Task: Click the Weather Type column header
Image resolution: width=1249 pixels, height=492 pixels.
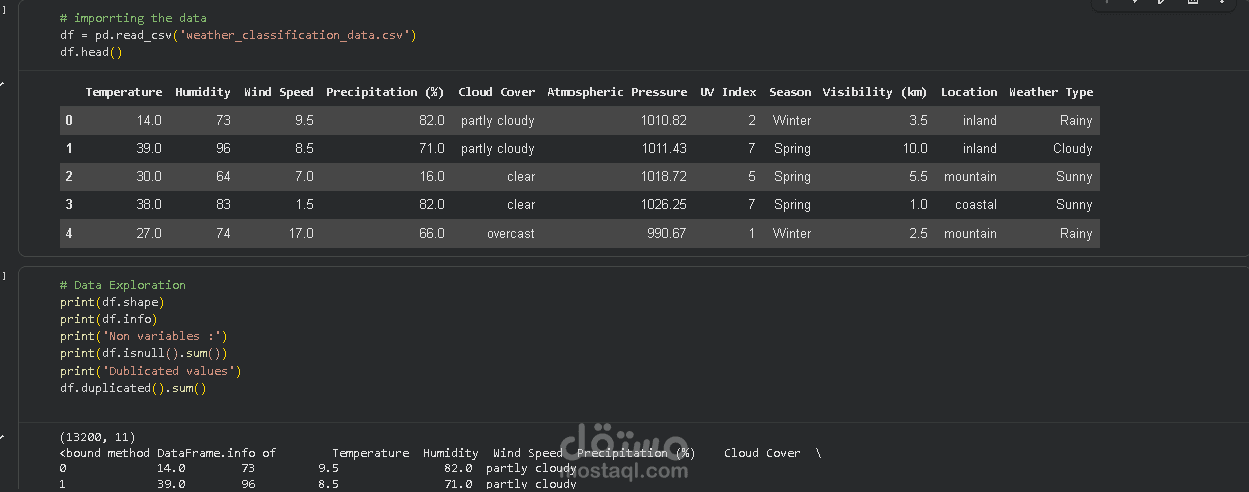Action: click(x=1051, y=92)
